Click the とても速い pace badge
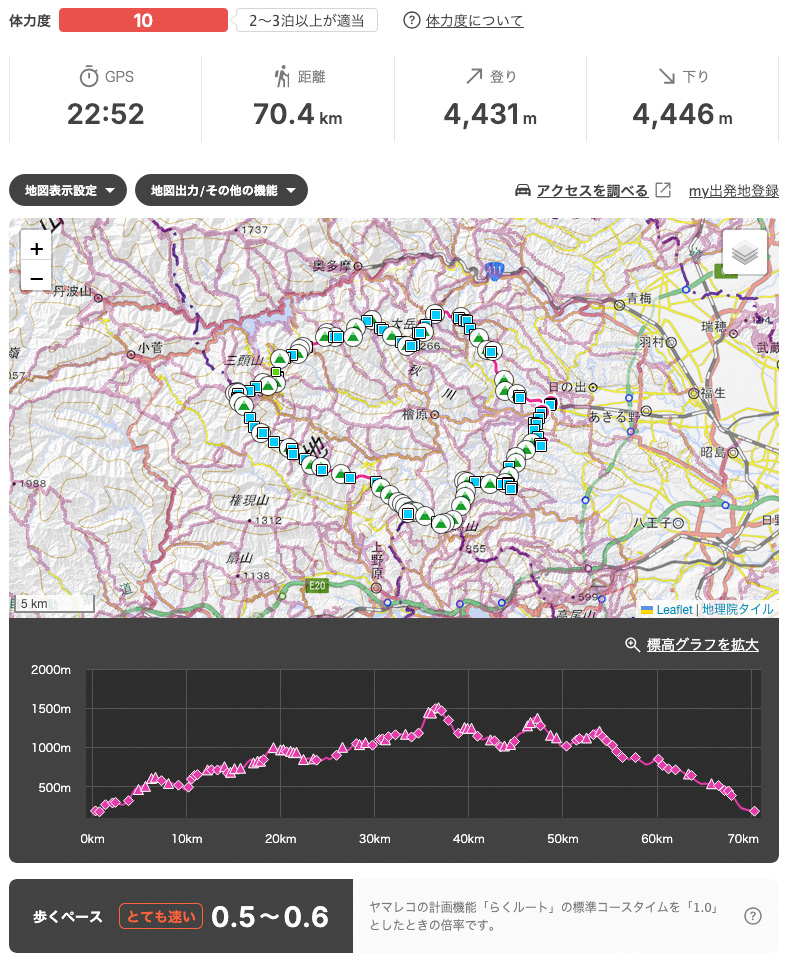 pyautogui.click(x=162, y=916)
